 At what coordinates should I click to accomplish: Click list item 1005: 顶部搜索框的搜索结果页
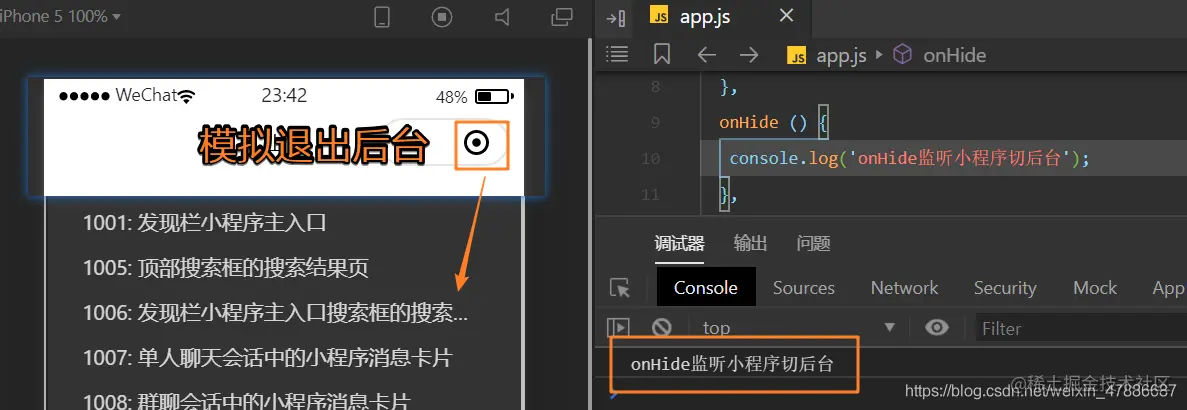[x=226, y=268]
